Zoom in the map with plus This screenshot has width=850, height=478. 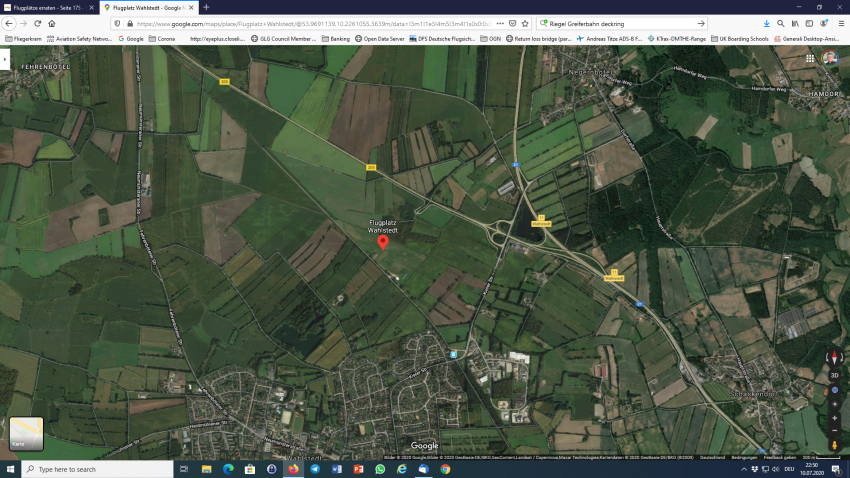click(x=834, y=418)
